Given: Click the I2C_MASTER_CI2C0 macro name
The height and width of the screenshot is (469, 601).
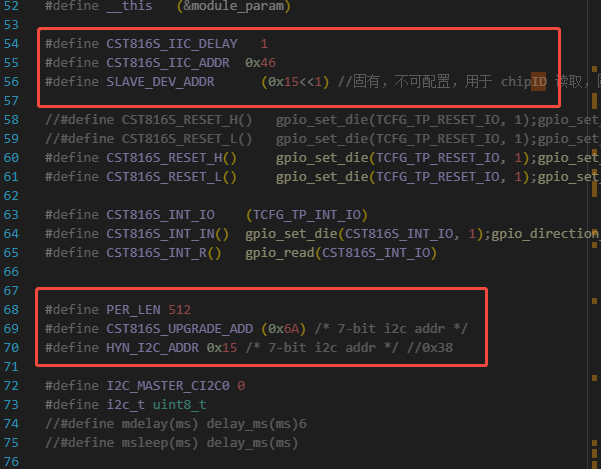Looking at the screenshot, I should point(168,385).
